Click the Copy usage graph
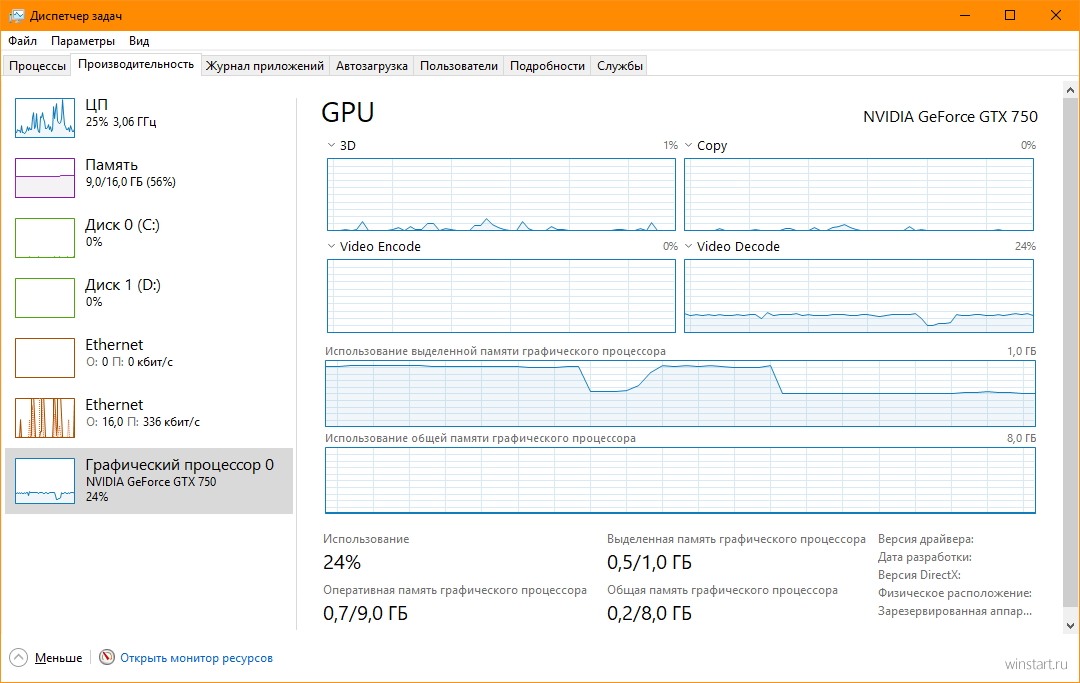Viewport: 1080px width, 683px height. 859,194
